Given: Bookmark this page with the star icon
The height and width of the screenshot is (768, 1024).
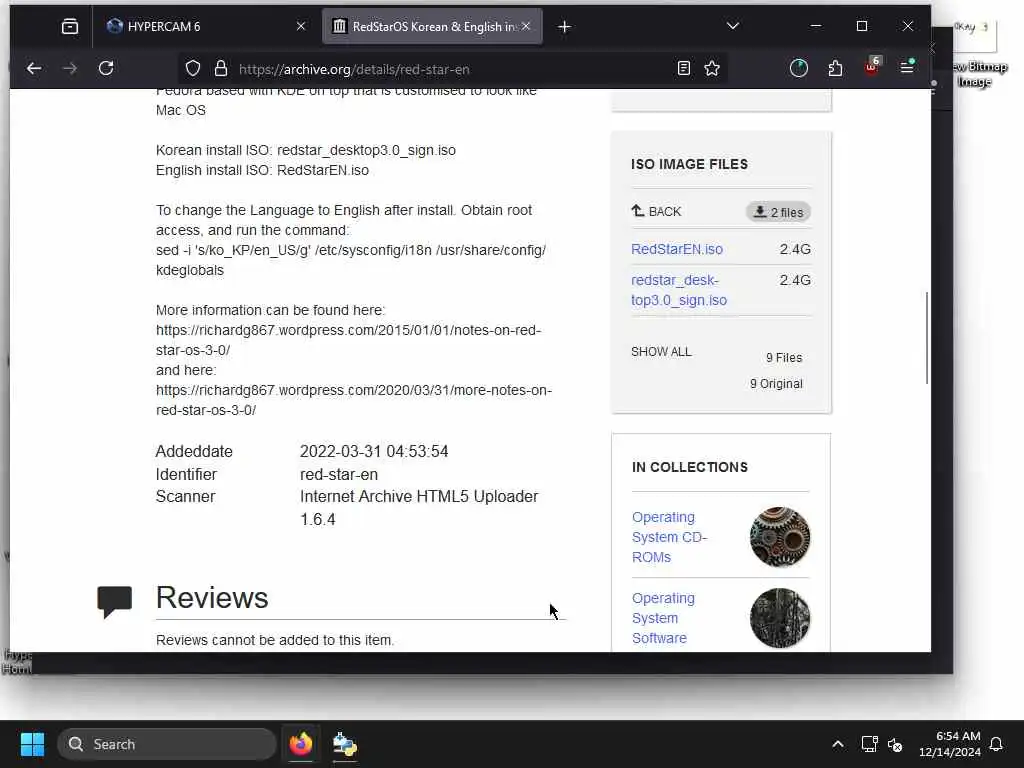Looking at the screenshot, I should coord(712,69).
